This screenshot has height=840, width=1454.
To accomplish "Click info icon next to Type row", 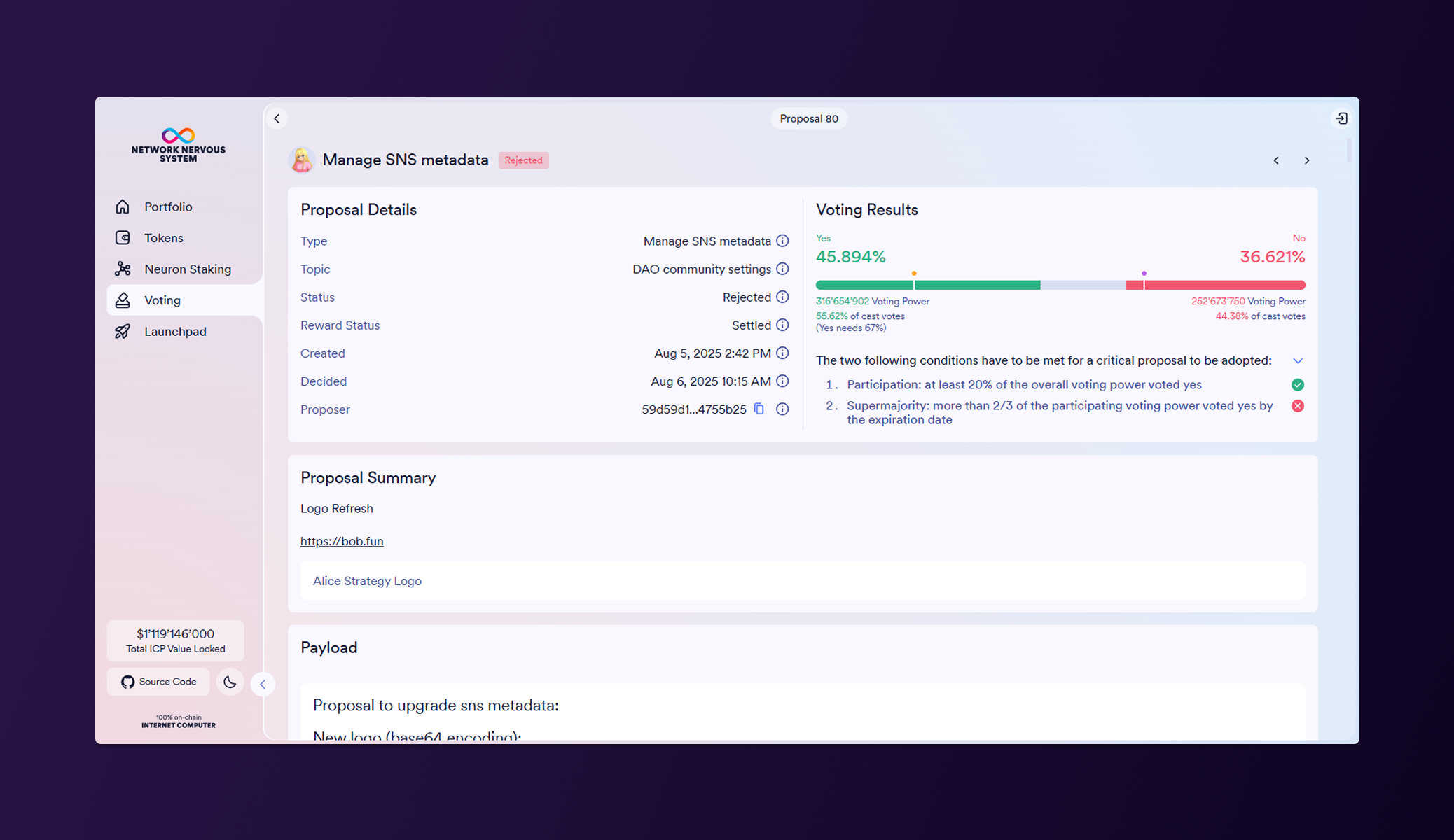I will click(x=782, y=241).
